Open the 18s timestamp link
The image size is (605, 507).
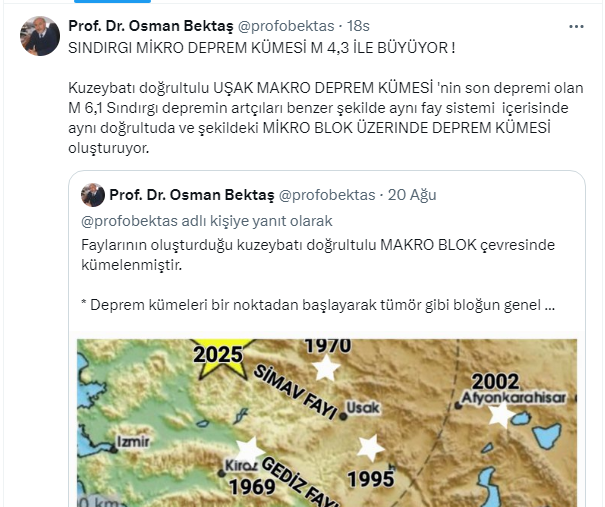point(358,26)
